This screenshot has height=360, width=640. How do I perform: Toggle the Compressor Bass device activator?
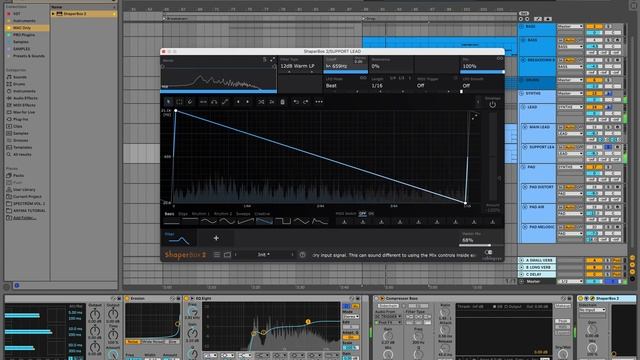coord(376,299)
